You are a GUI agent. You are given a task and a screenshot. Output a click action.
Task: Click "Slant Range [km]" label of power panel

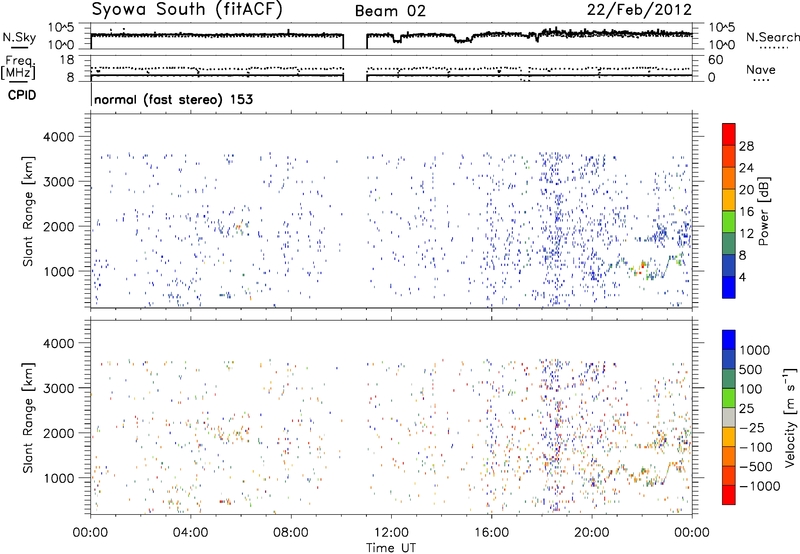tap(28, 211)
